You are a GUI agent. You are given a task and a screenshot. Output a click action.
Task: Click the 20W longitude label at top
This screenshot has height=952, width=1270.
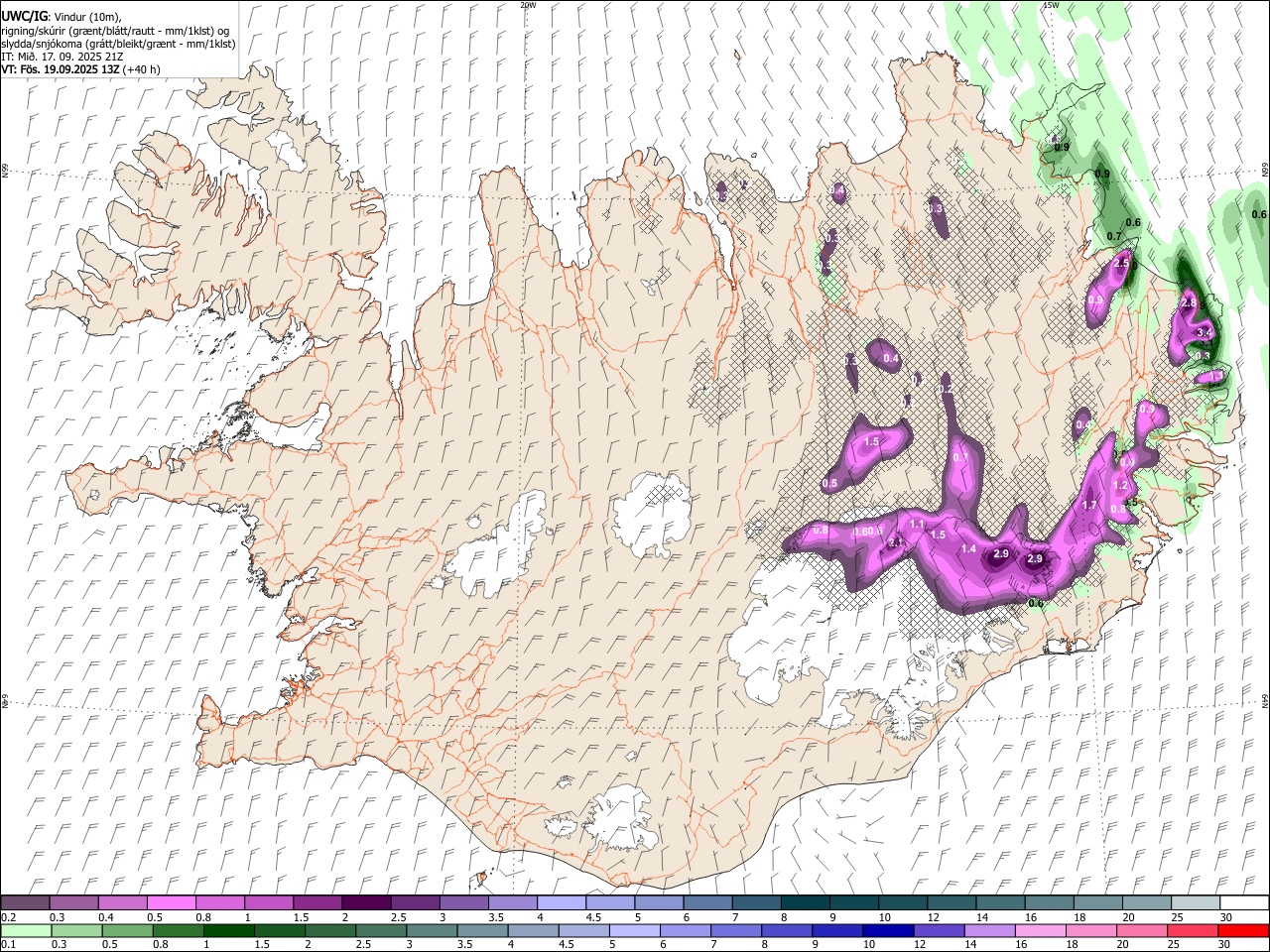528,5
